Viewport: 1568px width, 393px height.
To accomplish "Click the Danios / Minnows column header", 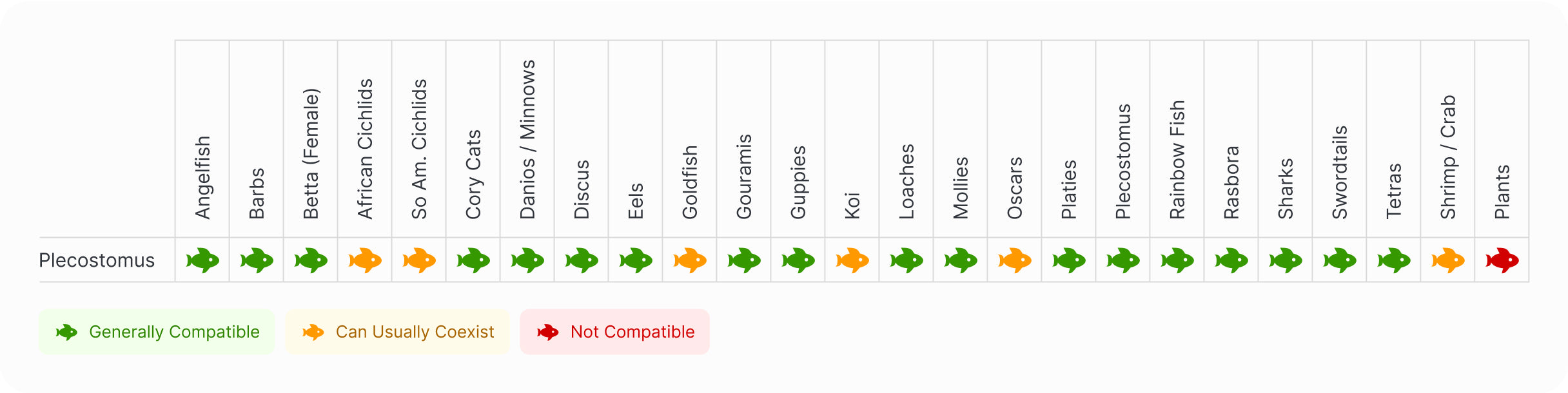I will point(527,140).
